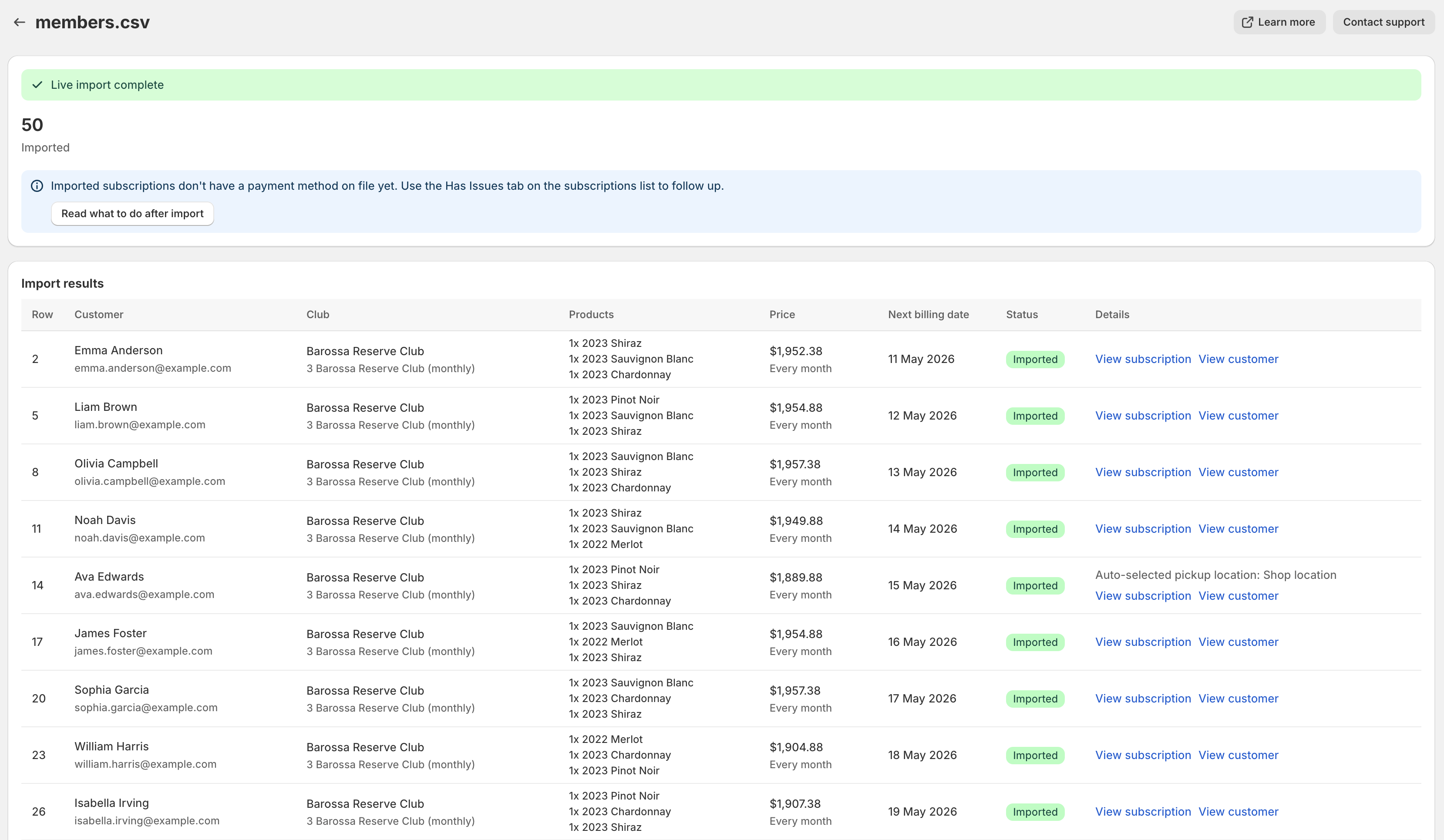Click Contact support
1444x840 pixels.
(1383, 22)
